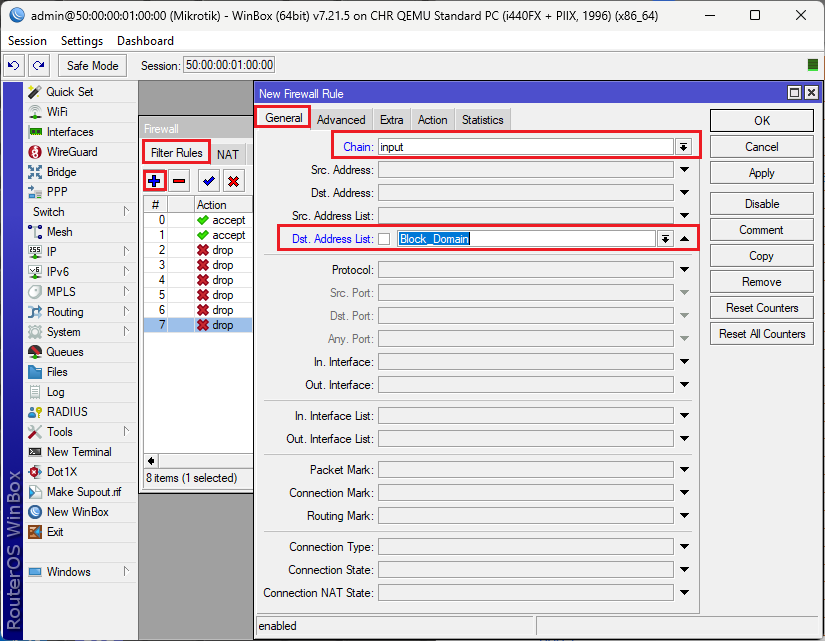Switch to the Extra tab
Image resolution: width=825 pixels, height=641 pixels.
pos(391,119)
